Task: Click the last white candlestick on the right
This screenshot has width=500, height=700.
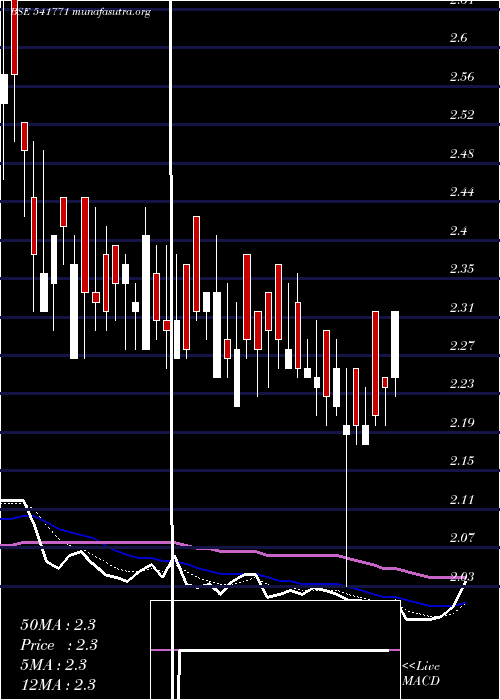Action: click(395, 345)
